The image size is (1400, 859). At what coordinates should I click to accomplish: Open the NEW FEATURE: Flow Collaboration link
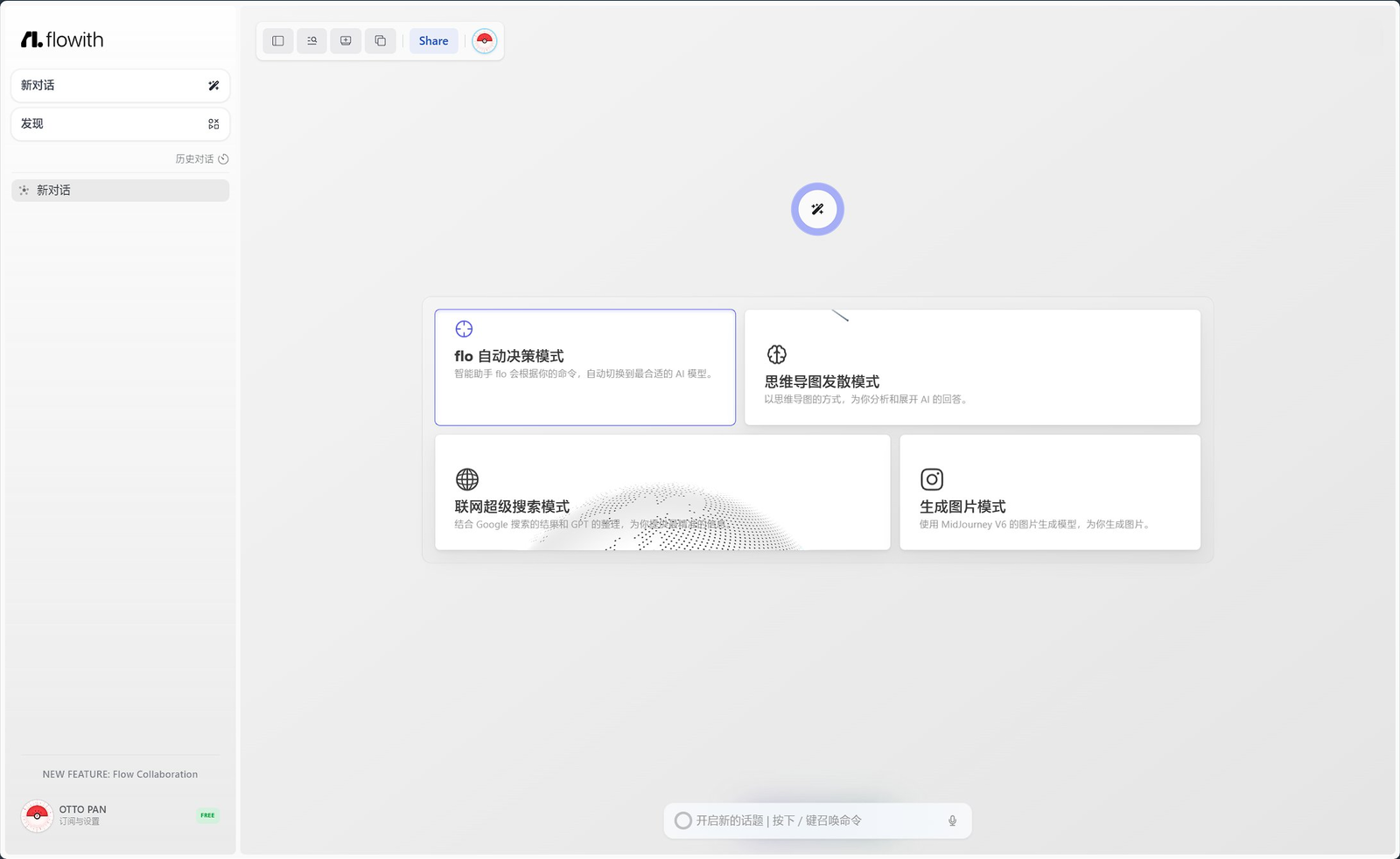[120, 774]
